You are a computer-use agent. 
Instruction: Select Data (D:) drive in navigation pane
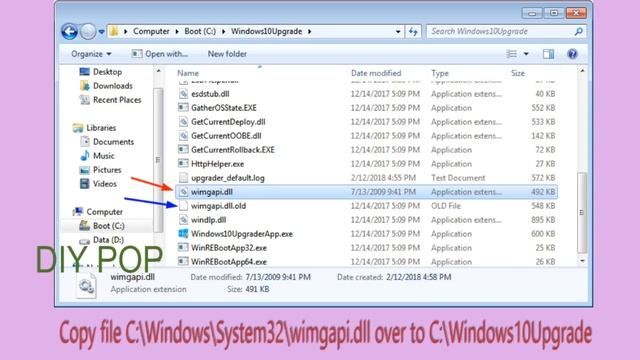(102, 240)
